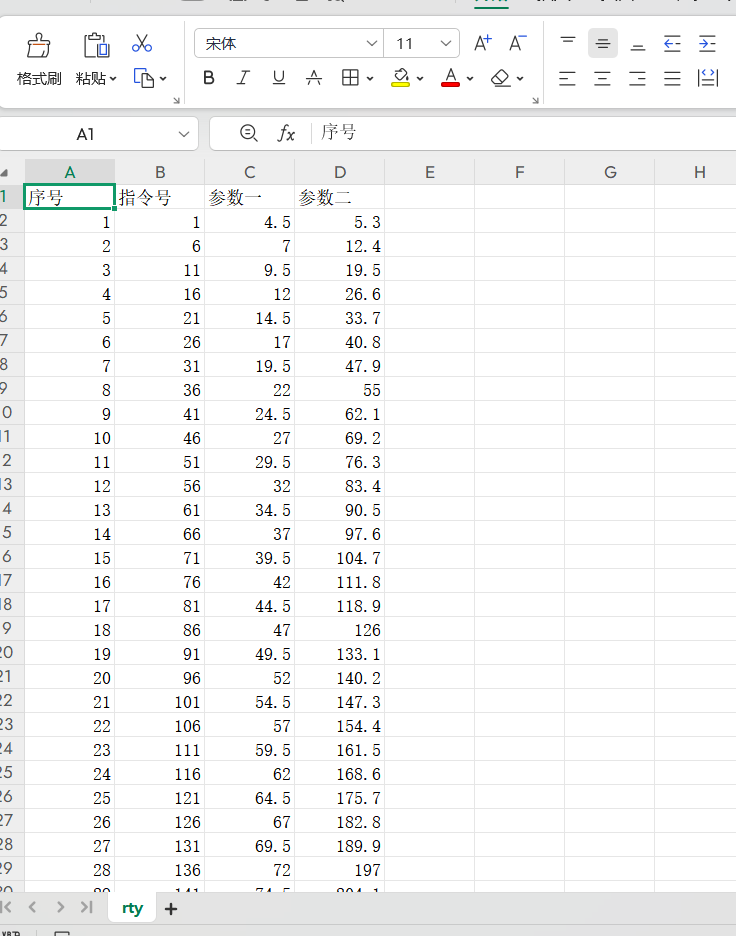The height and width of the screenshot is (936, 736).
Task: Click the Paste (粘贴) clipboard icon
Action: (x=96, y=45)
